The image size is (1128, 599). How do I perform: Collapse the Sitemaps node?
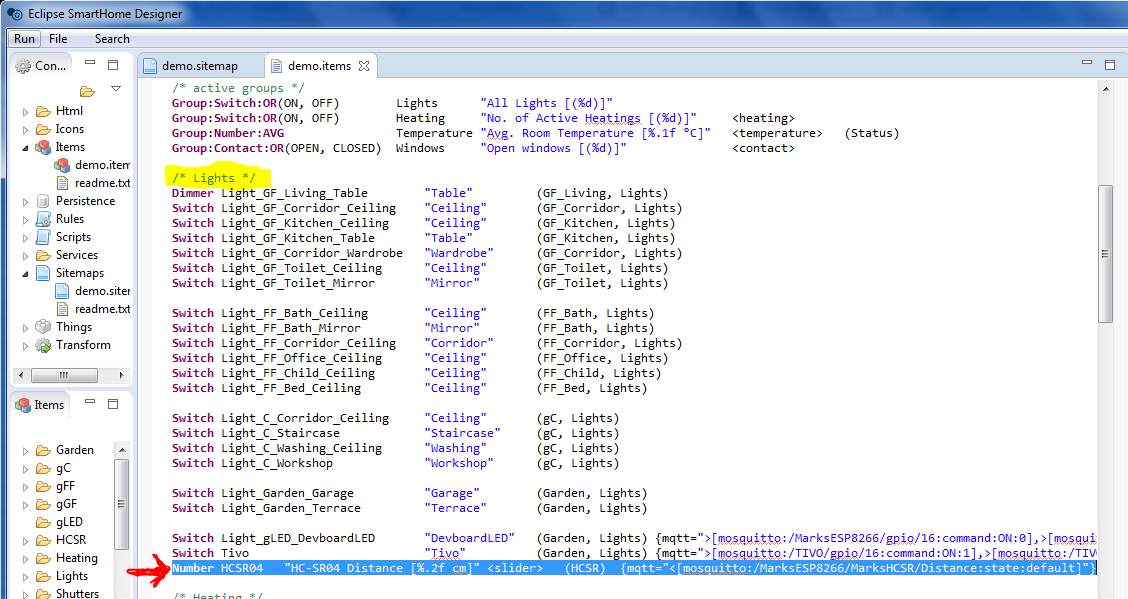pyautogui.click(x=25, y=273)
